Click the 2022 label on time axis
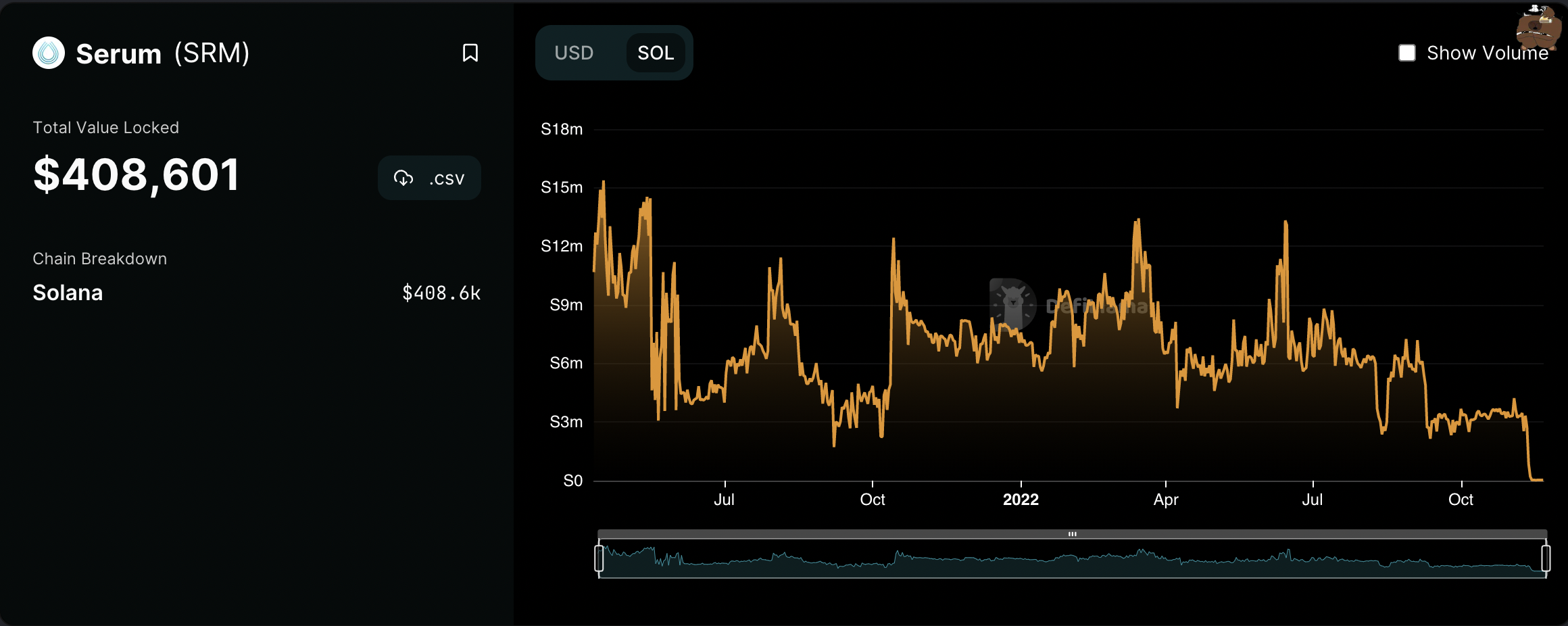This screenshot has width=1568, height=626. [x=1021, y=500]
